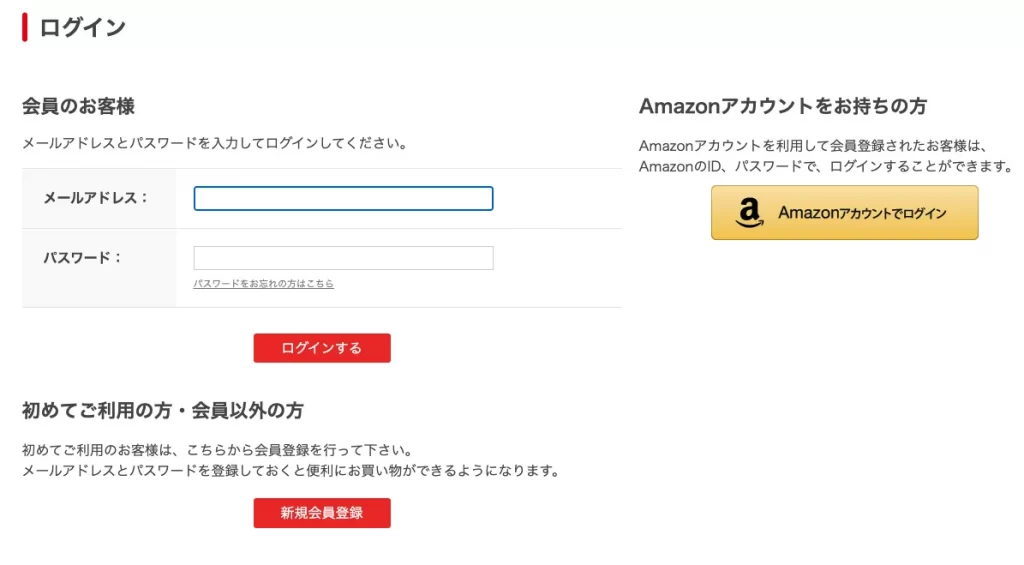The width and height of the screenshot is (1024, 565).
Task: Click the gray cell containing パスワード label
Action: point(99,268)
